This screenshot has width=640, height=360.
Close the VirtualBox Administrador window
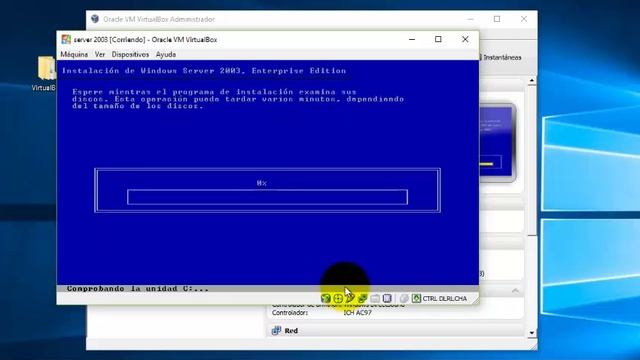point(524,19)
